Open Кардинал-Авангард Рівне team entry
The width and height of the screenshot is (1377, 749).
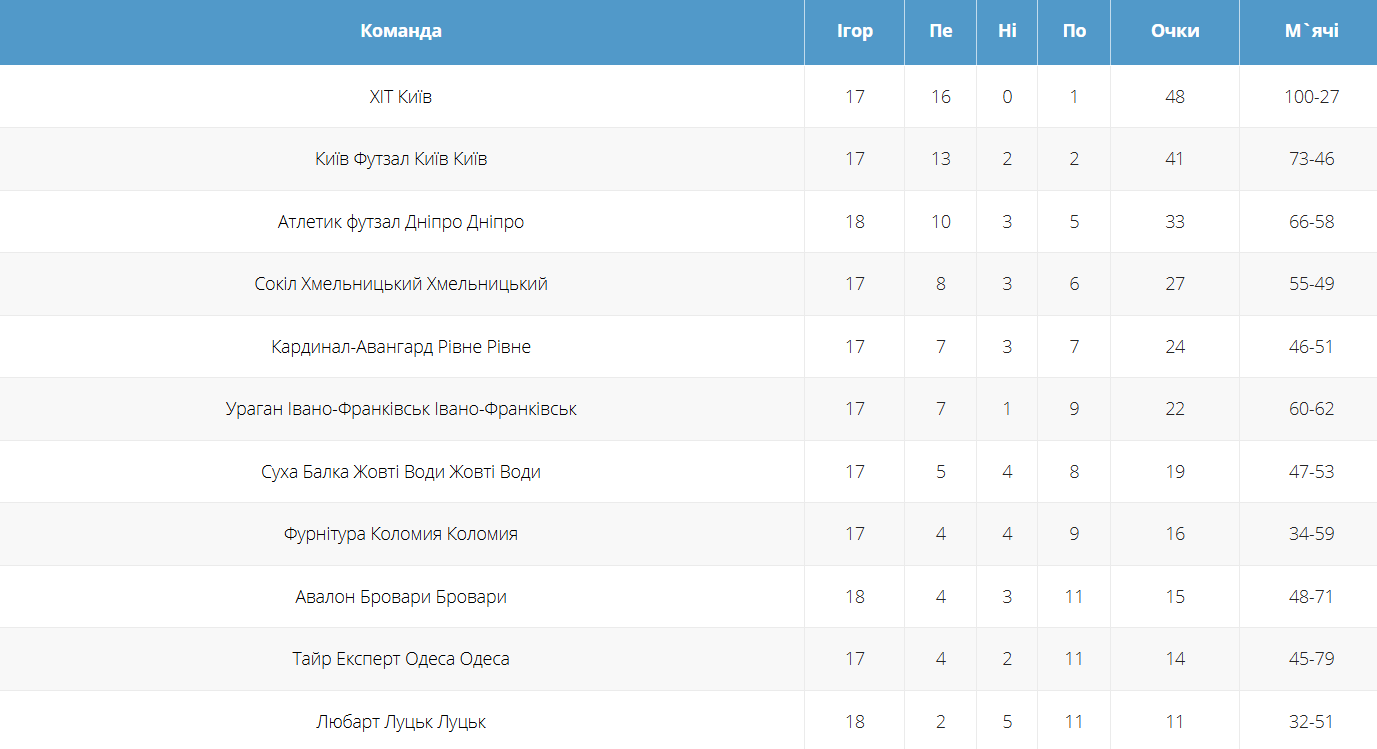[401, 347]
